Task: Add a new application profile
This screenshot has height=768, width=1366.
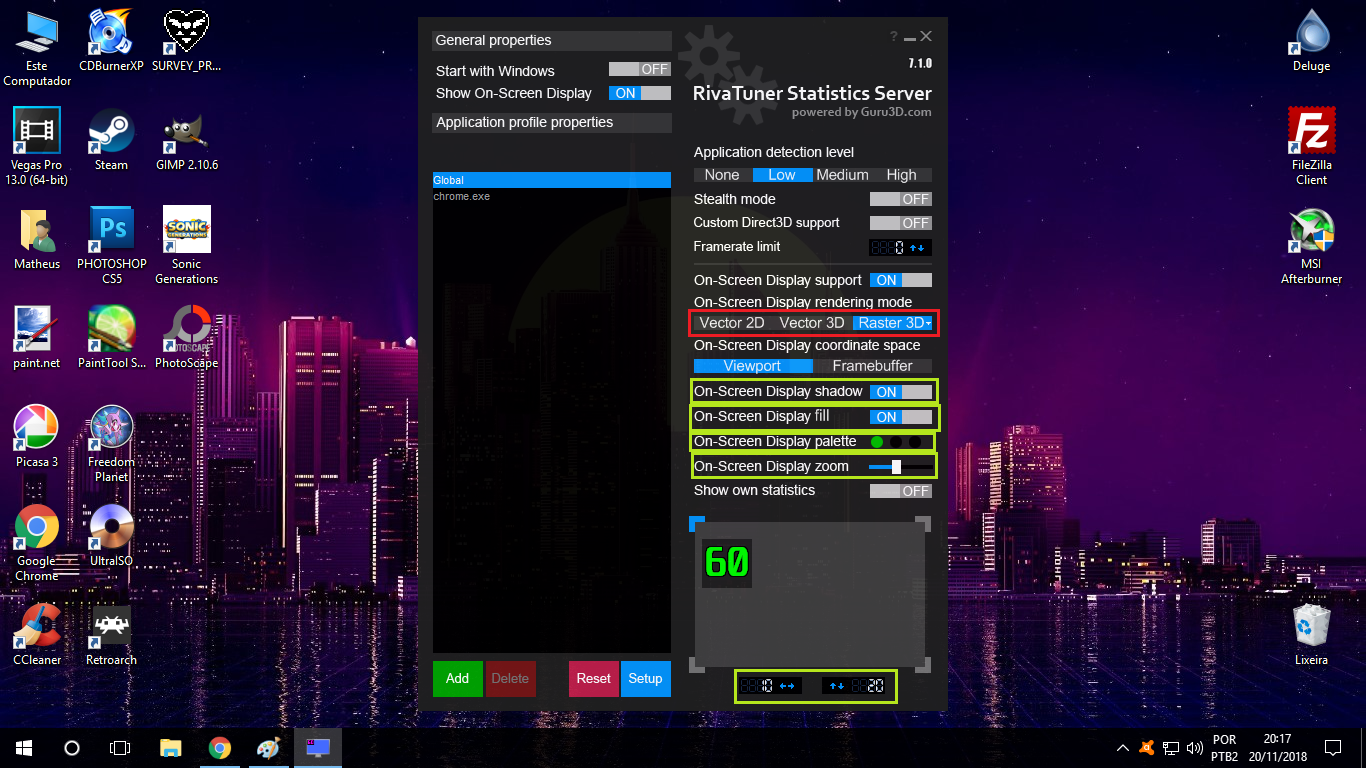Action: click(x=457, y=679)
